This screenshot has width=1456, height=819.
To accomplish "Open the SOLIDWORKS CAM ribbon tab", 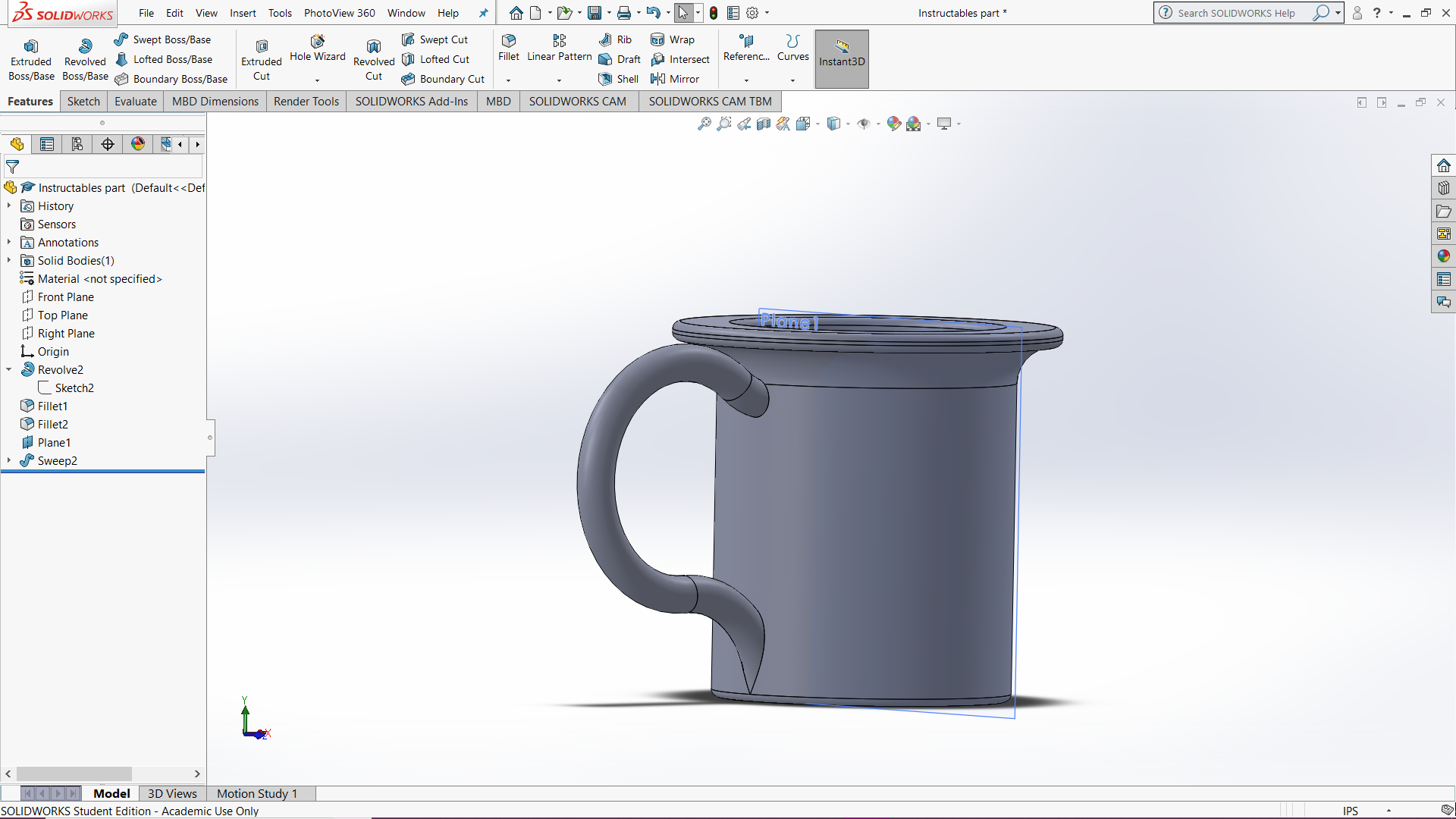I will tap(578, 101).
